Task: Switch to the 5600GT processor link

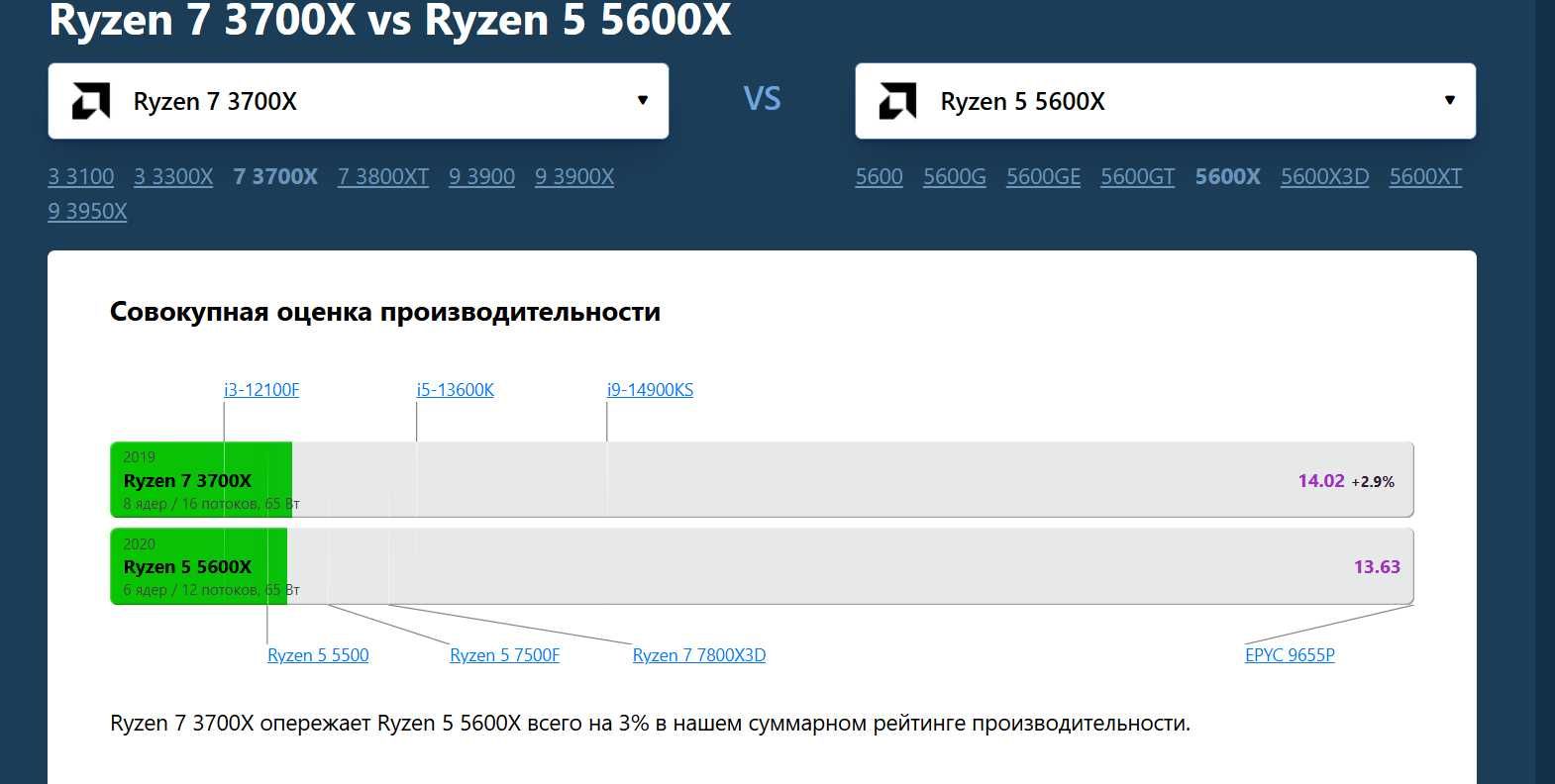Action: 1137,176
